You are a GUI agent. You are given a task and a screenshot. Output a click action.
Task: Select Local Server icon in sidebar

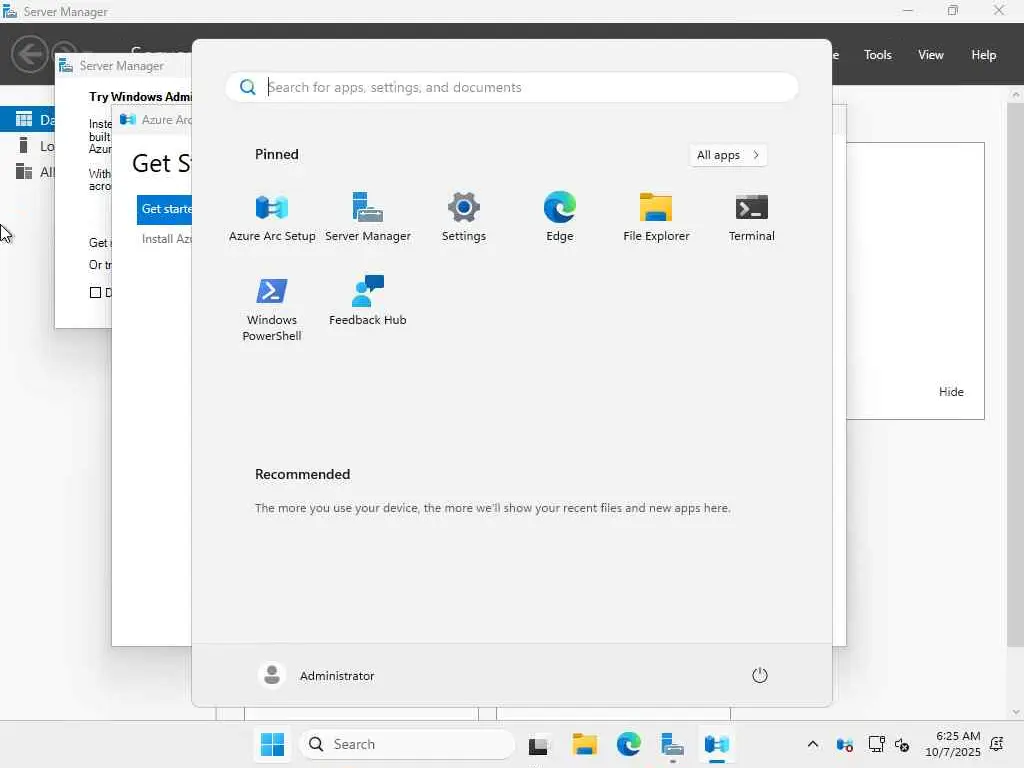pyautogui.click(x=24, y=145)
